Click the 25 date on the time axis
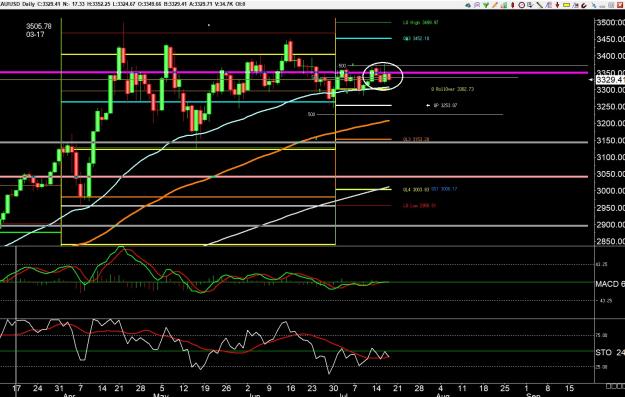Viewport: 625px width, 397px height. coord(505,388)
